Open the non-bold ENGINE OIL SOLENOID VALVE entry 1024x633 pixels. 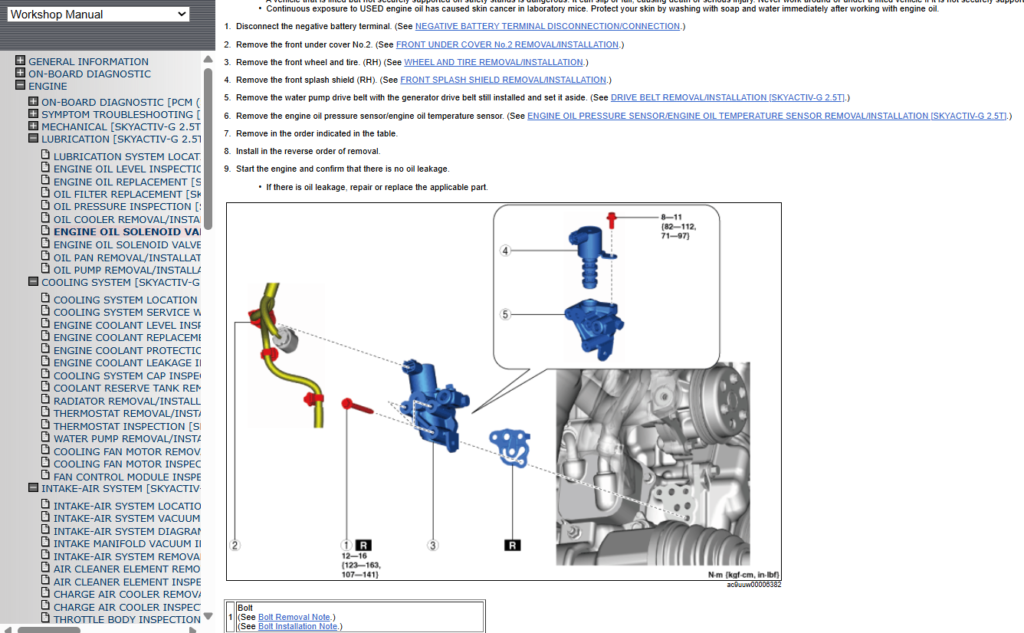127,245
